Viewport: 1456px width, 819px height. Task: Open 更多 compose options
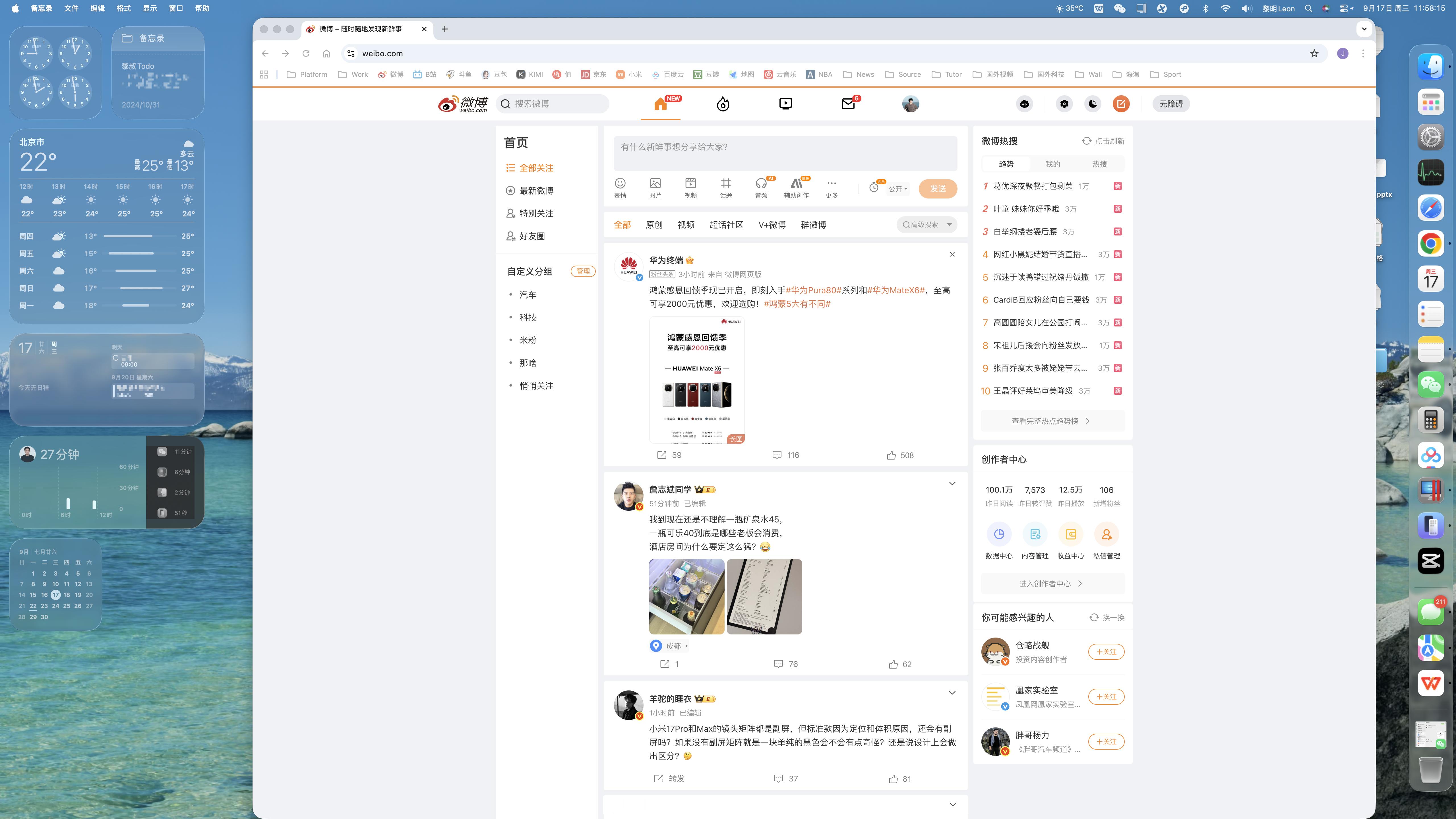[832, 188]
